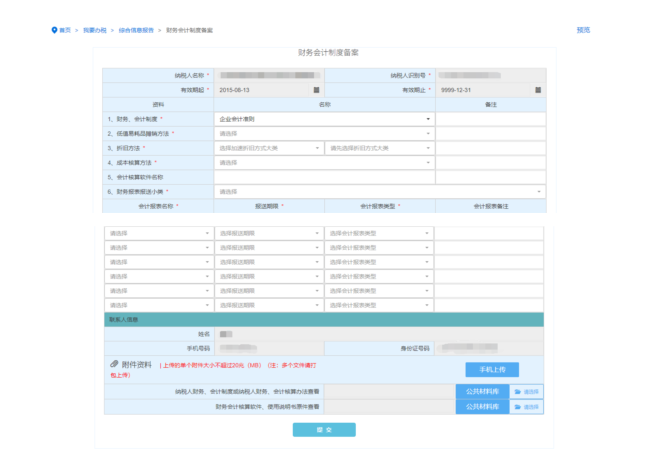The image size is (649, 451).
Task: Navigate to 我要办税 breadcrumb link
Action: coord(94,30)
